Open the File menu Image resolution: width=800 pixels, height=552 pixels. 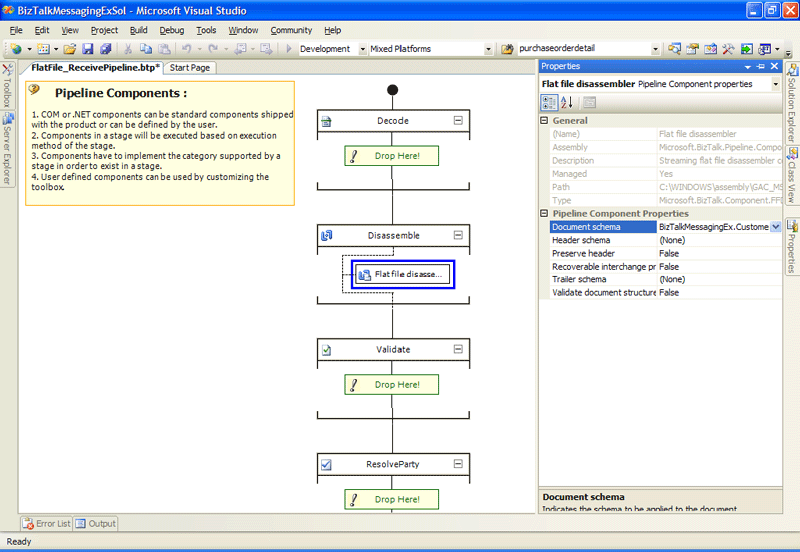click(x=16, y=31)
